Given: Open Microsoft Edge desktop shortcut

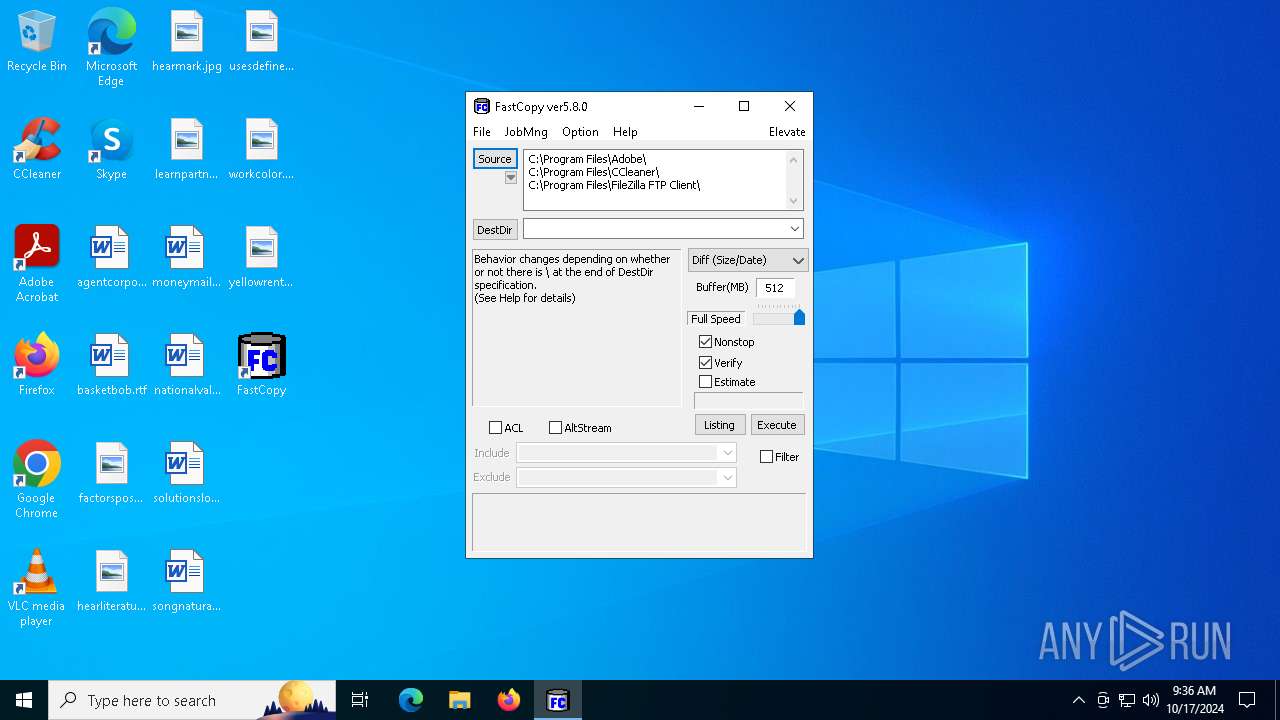Looking at the screenshot, I should click(x=111, y=48).
